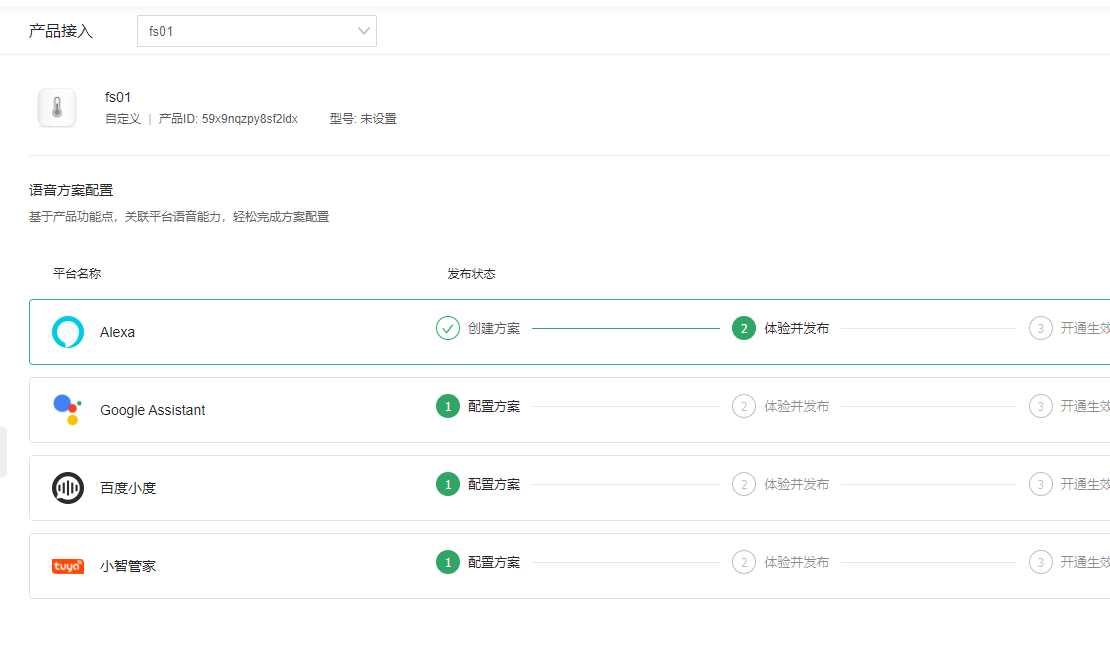The image size is (1110, 671).
Task: Click the 百度小度 logo icon
Action: coord(68,488)
